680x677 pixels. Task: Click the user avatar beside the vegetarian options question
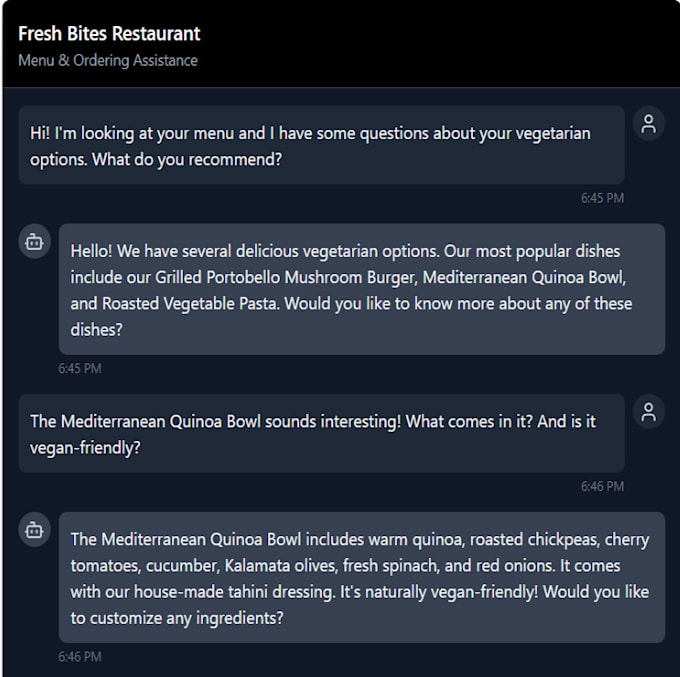coord(649,124)
